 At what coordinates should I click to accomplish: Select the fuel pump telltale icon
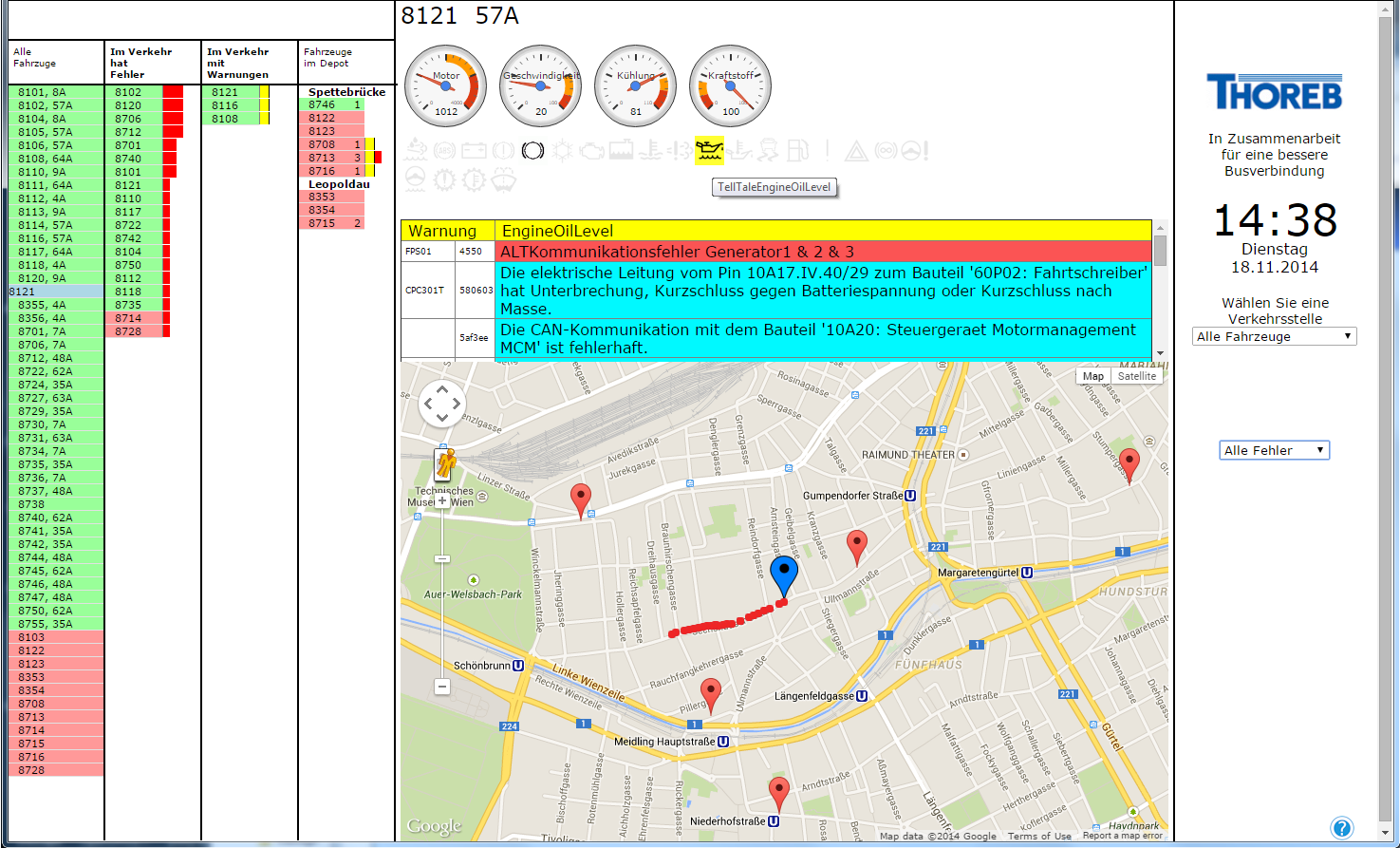click(794, 149)
